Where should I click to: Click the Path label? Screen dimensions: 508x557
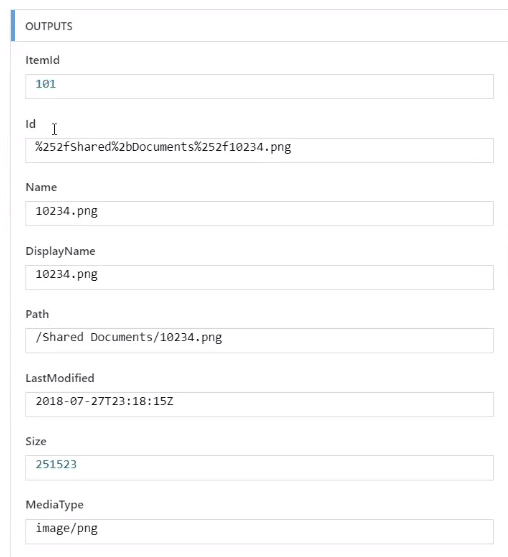pyautogui.click(x=37, y=314)
